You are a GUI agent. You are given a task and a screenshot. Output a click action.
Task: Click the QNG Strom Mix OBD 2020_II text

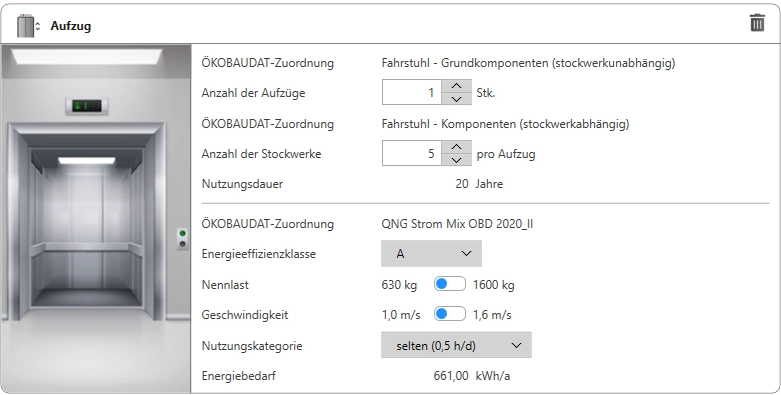tap(457, 224)
